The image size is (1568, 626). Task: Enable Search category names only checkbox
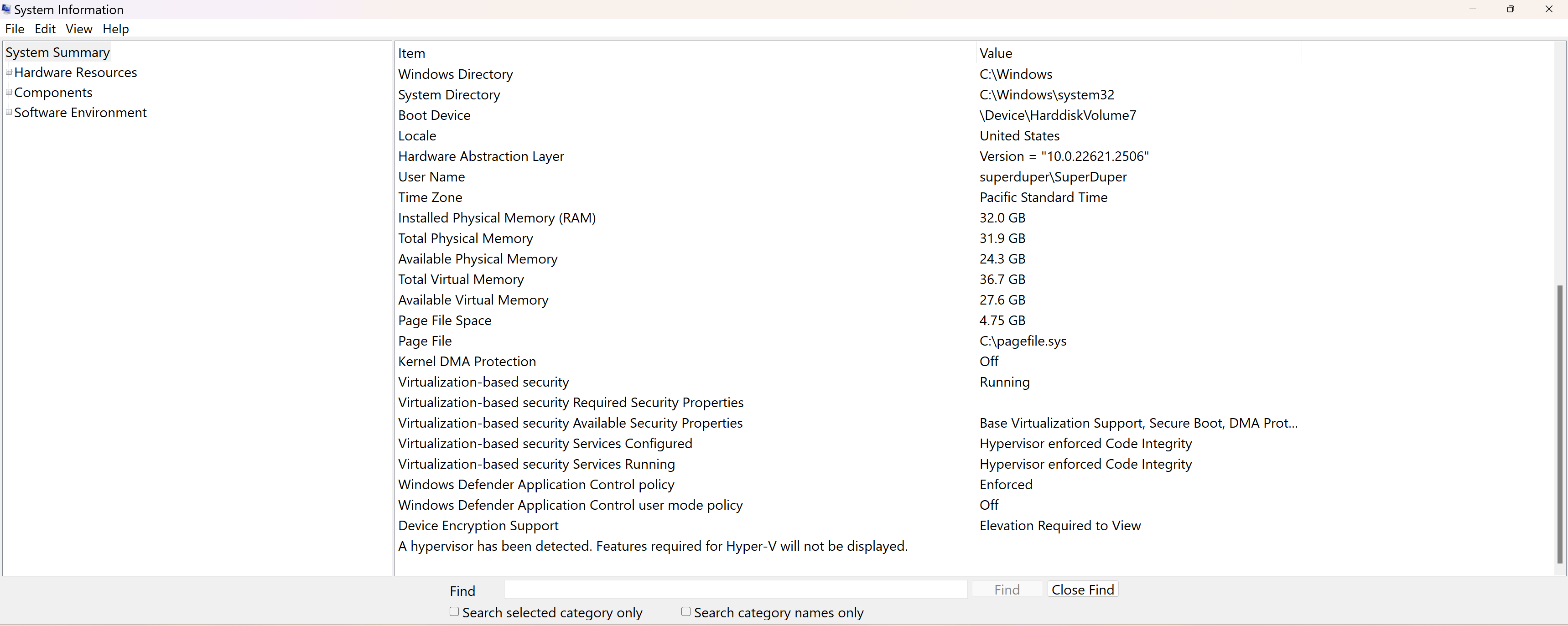[686, 611]
